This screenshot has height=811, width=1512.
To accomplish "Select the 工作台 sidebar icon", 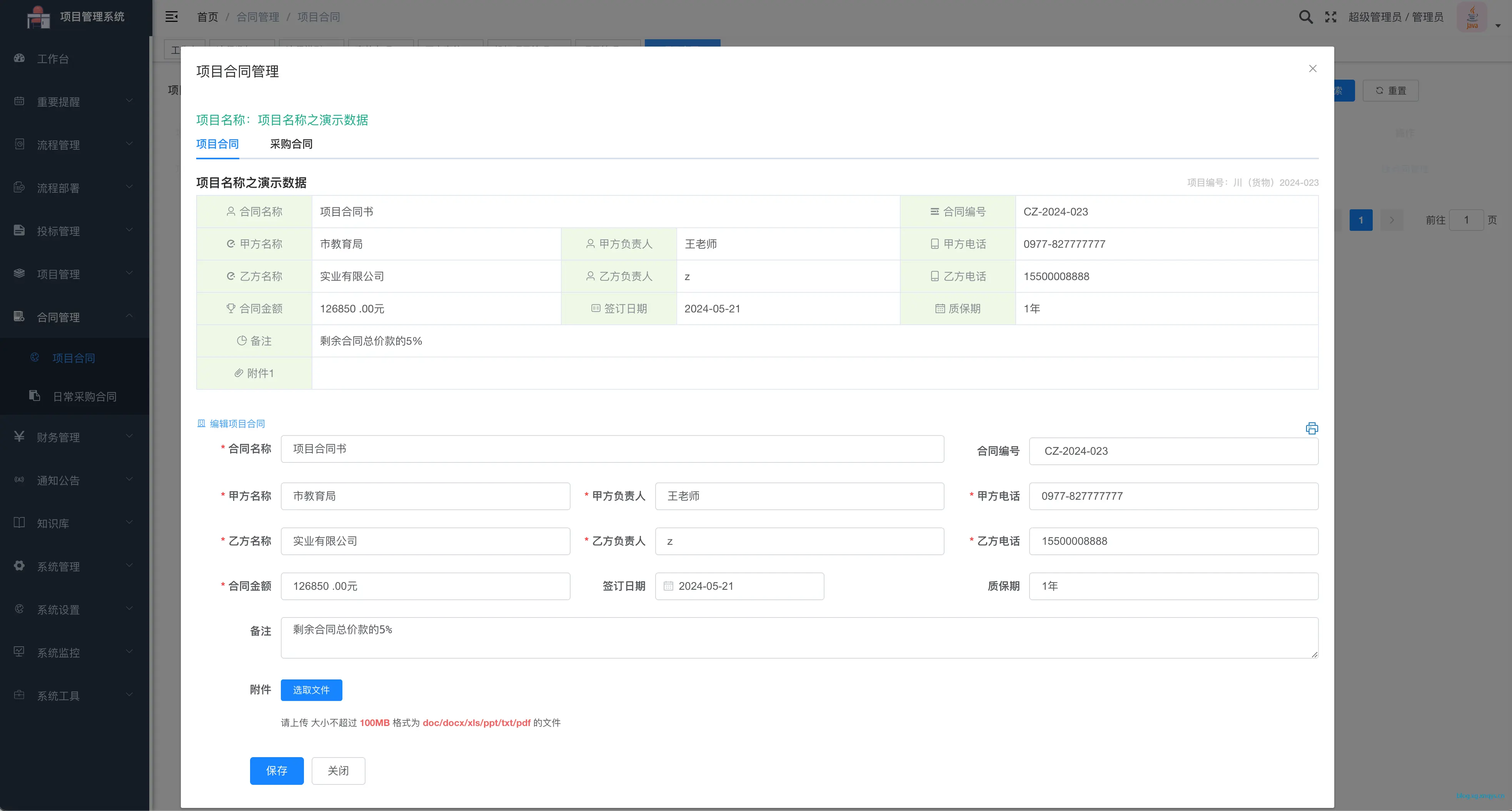I will click(x=19, y=58).
